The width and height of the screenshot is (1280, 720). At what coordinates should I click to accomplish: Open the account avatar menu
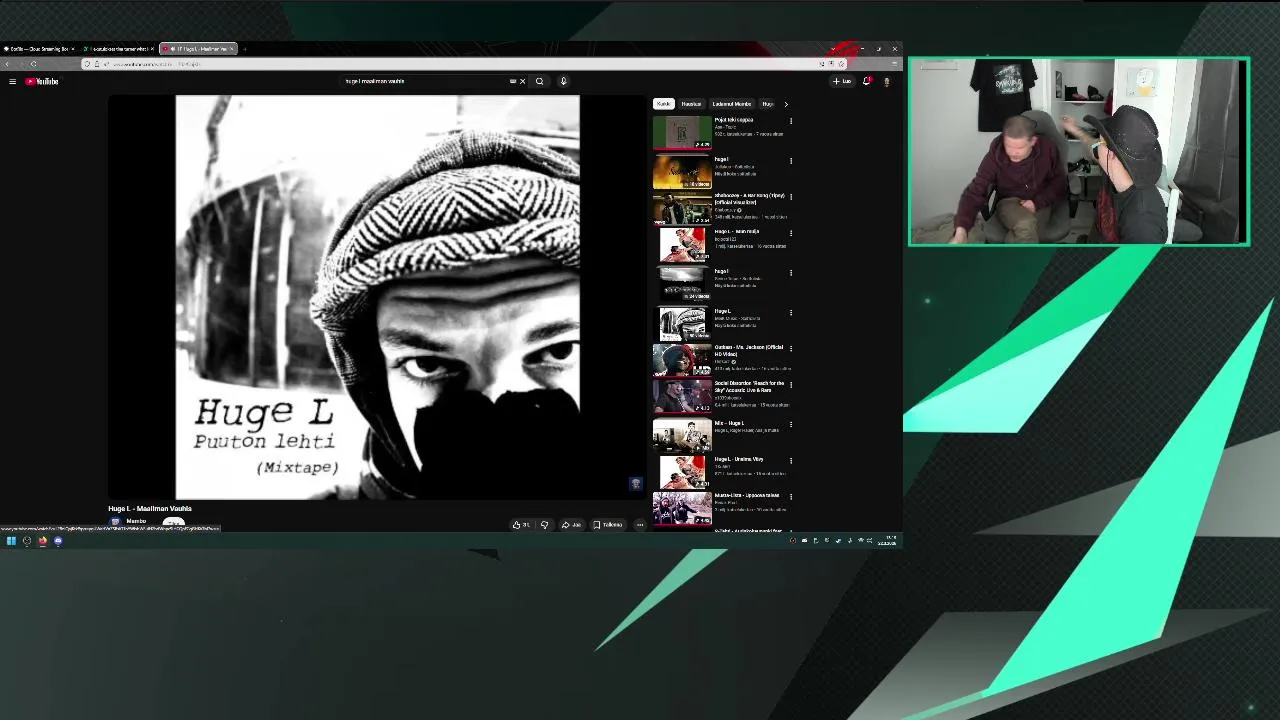[886, 81]
